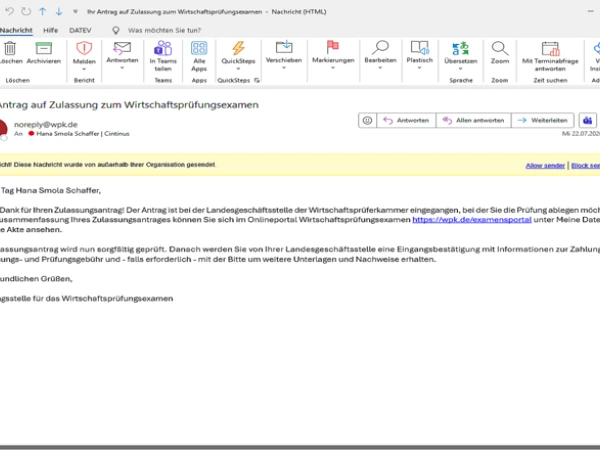Click the Melden shield icon
This screenshot has width=600, height=450.
84,48
